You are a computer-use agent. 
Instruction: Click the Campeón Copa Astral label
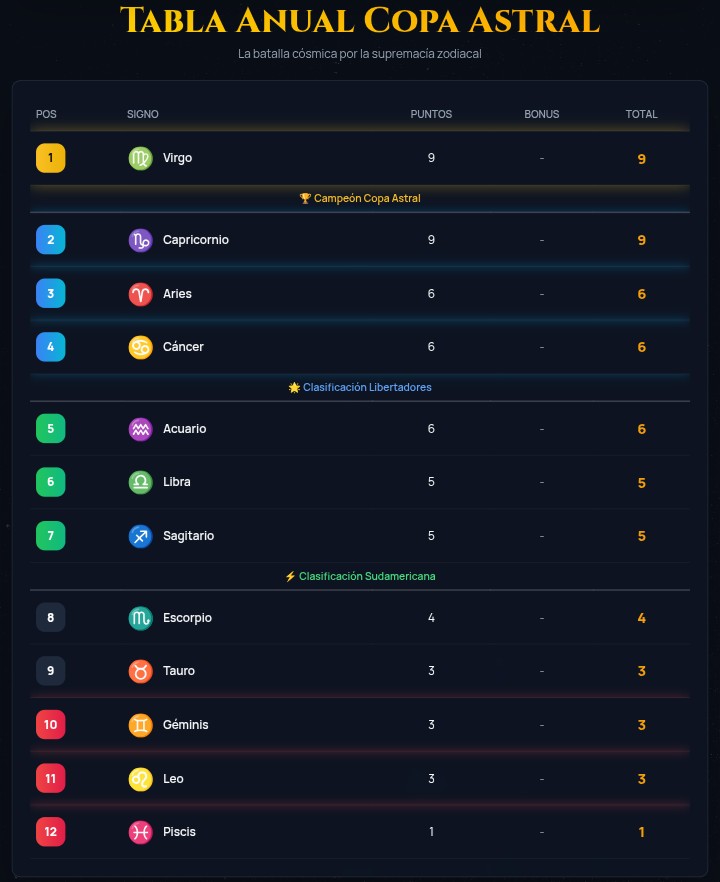pos(360,199)
